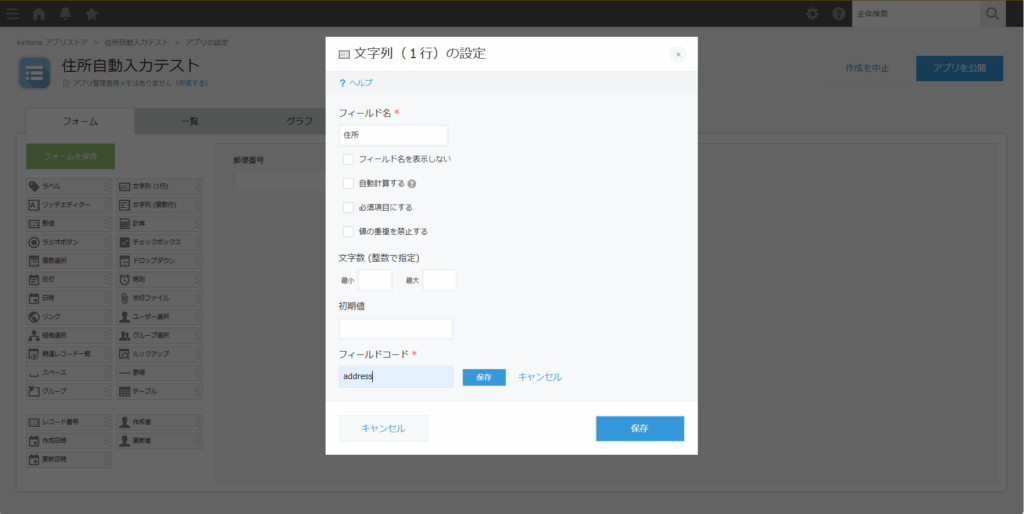
Task: Pick the 関連レコード一覧 field in the palette
Action: click(69, 354)
